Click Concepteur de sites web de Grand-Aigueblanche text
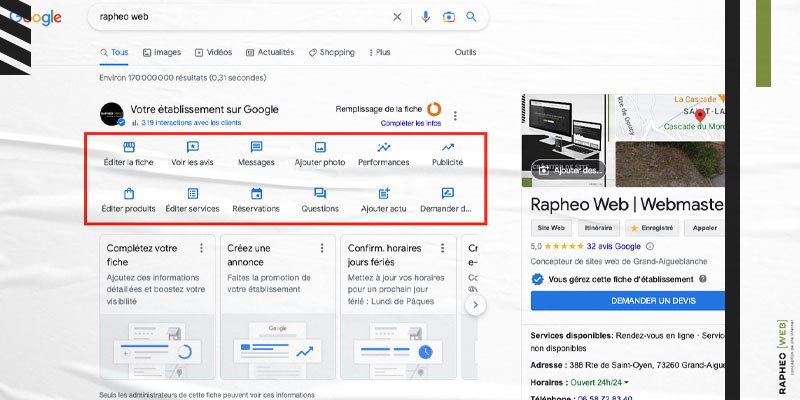The width and height of the screenshot is (800, 400). coord(619,261)
